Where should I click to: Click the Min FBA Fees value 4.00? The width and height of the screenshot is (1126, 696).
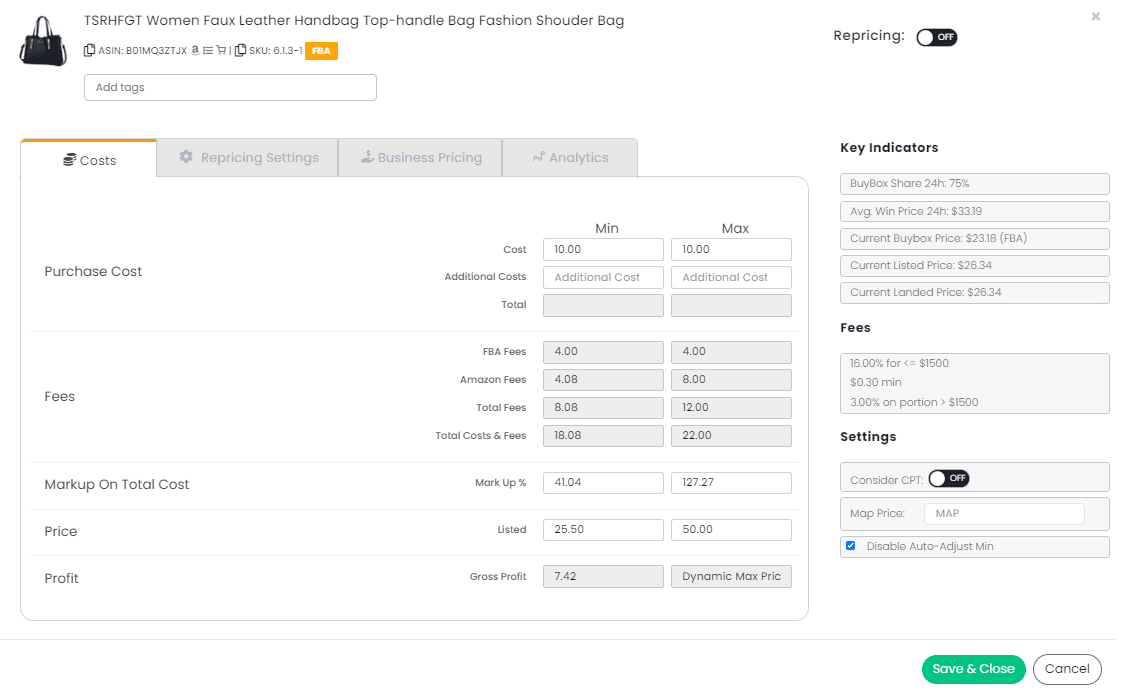[x=603, y=352]
